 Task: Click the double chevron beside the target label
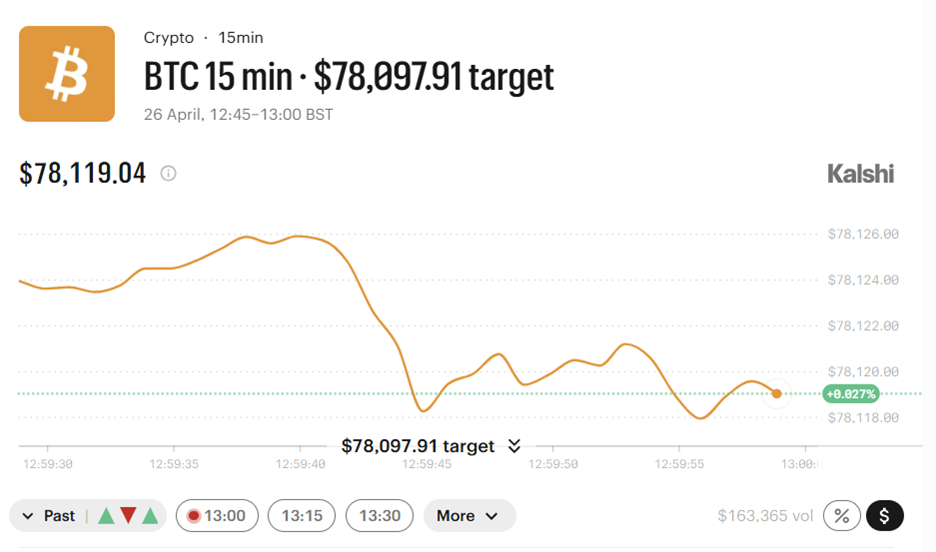(514, 446)
